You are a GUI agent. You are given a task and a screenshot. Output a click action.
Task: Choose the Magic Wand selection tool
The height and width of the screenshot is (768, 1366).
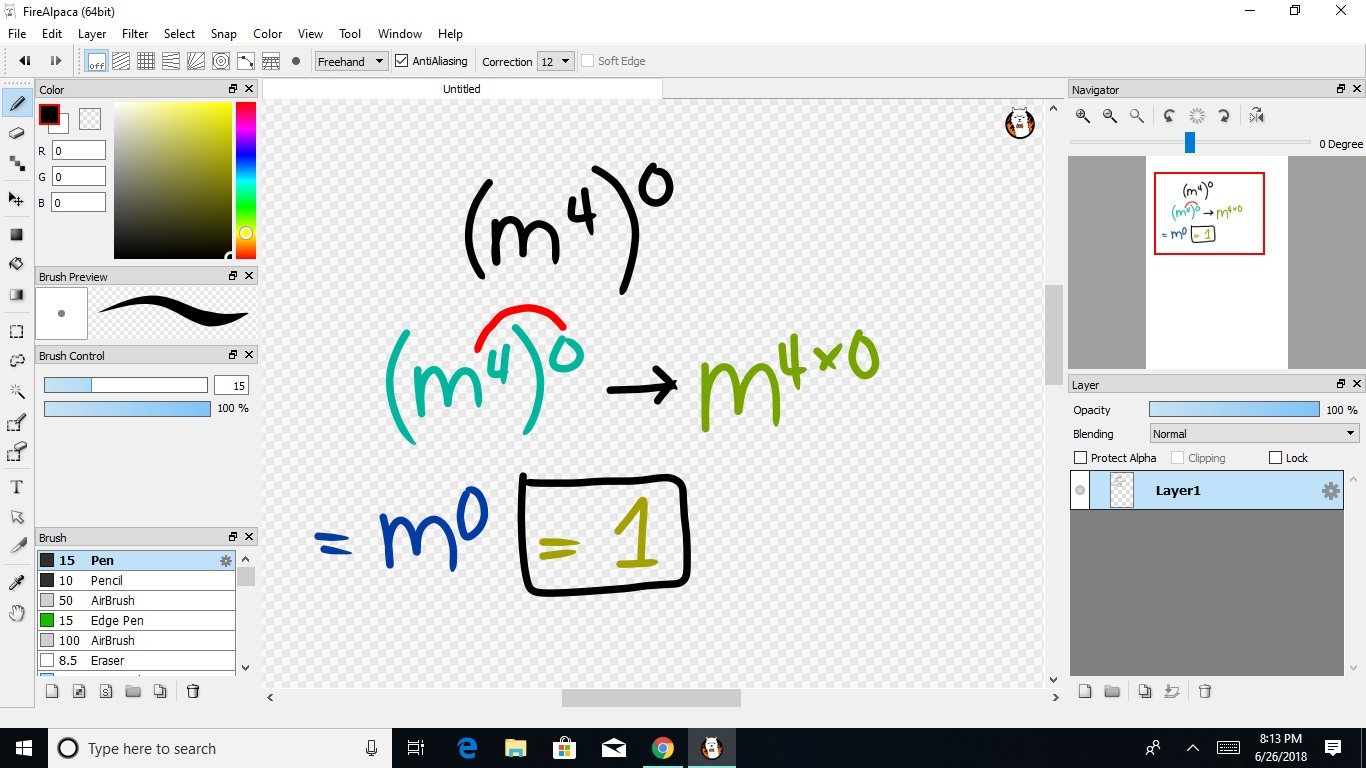pos(17,391)
